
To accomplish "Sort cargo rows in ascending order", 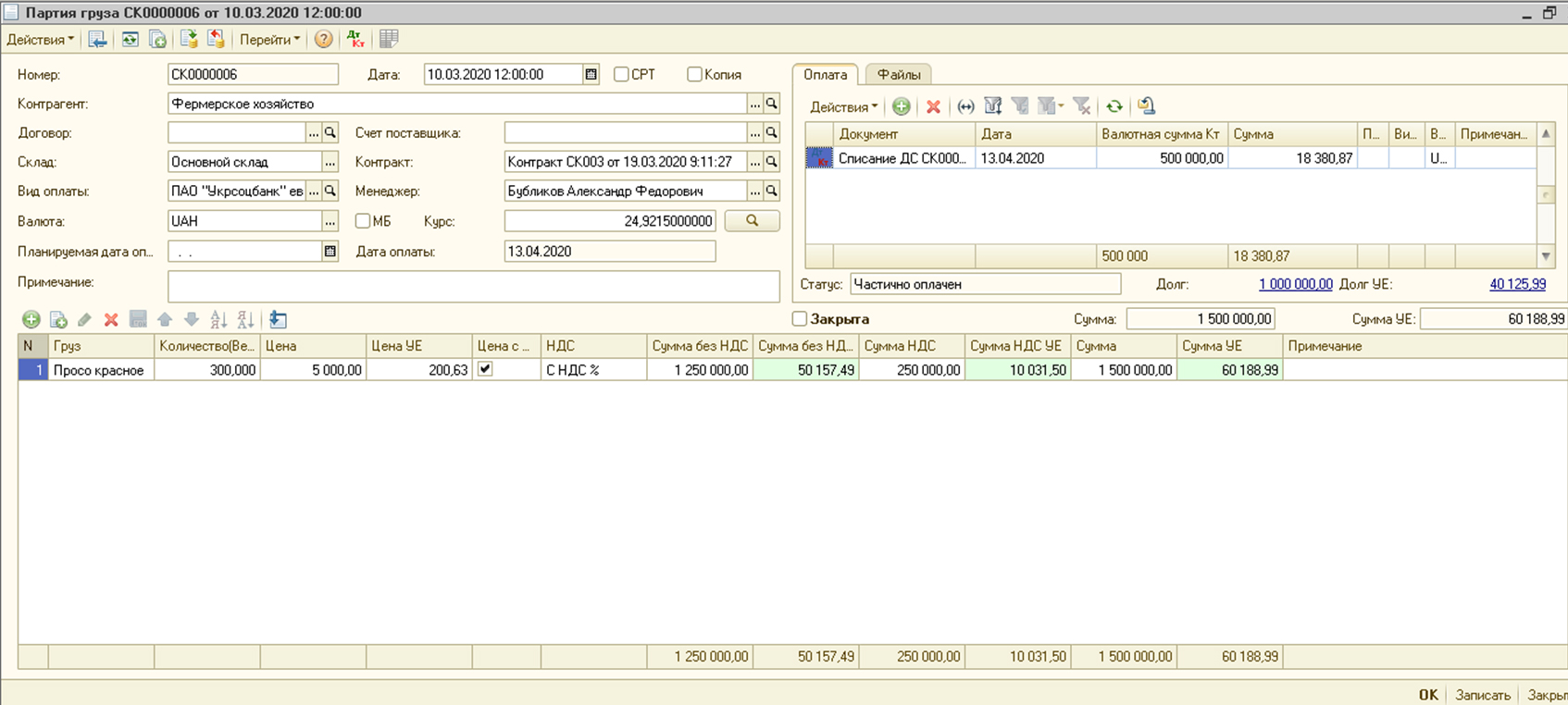I will [218, 319].
